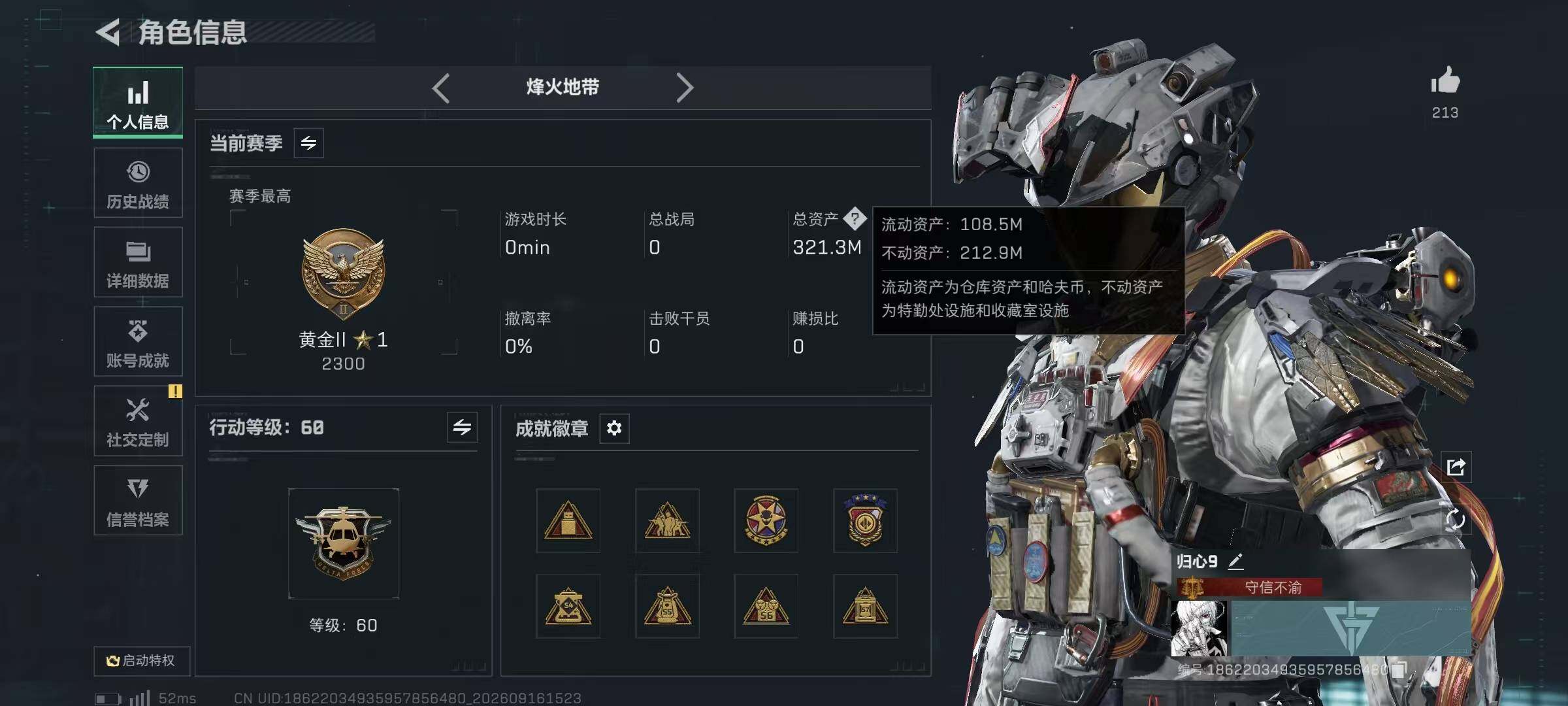Click the 启动特权 button
The height and width of the screenshot is (706, 1568).
coord(142,661)
